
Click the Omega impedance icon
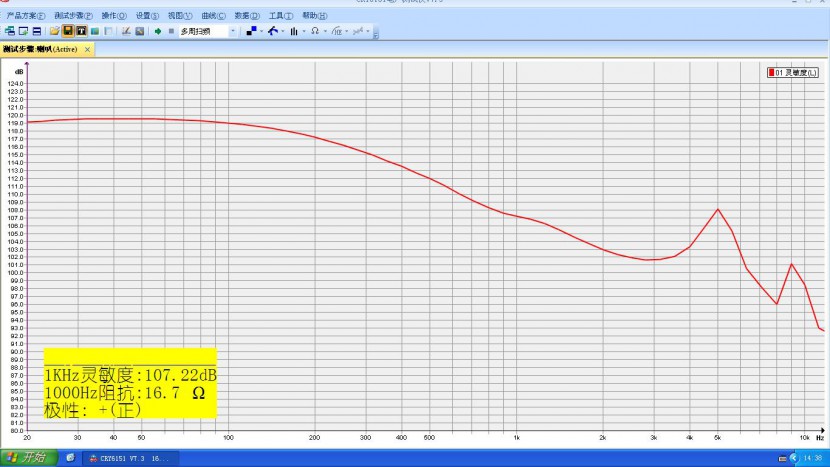point(315,31)
